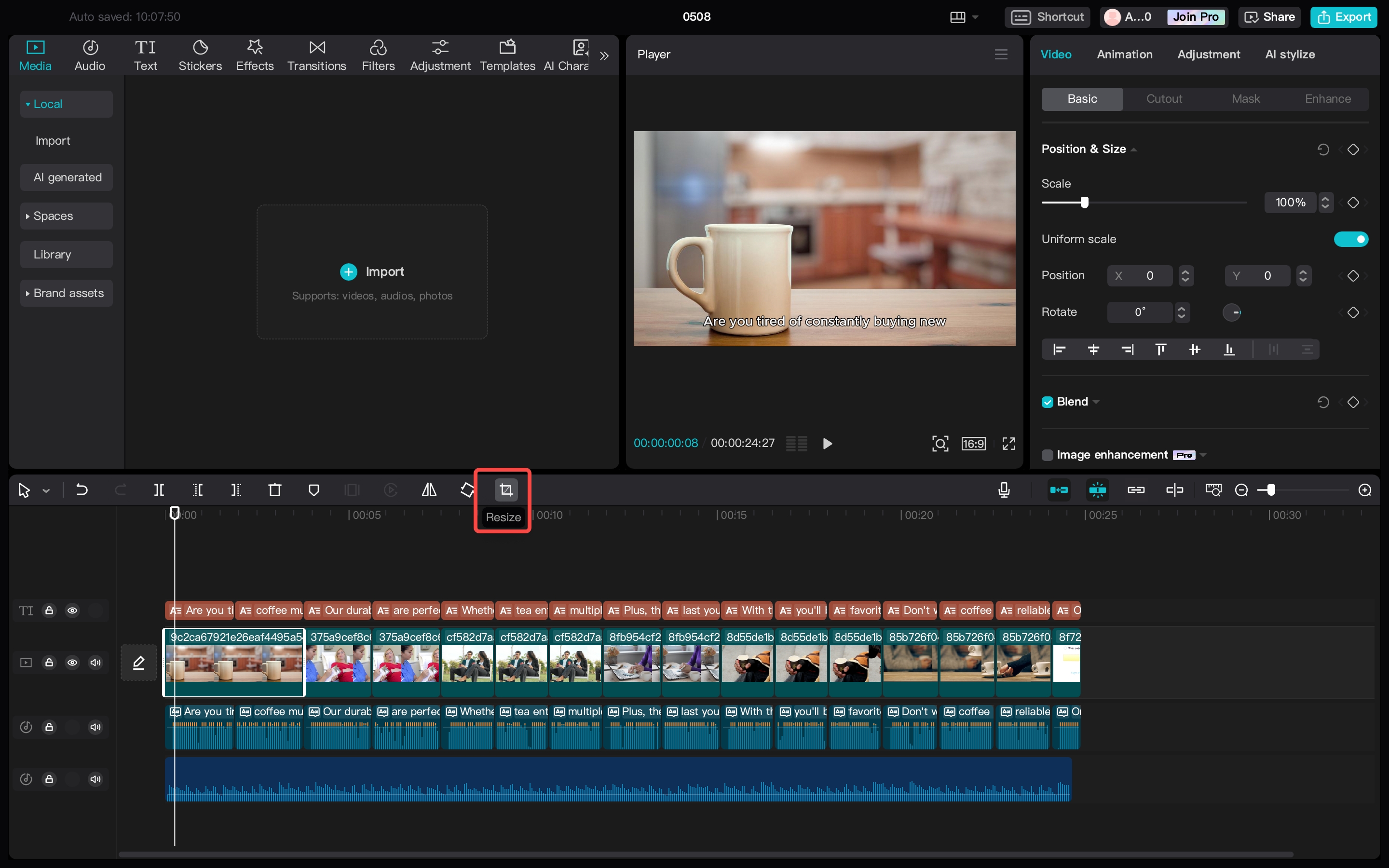Screen dimensions: 1389x868
Task: Click the record voiceover microphone icon
Action: pos(1004,489)
